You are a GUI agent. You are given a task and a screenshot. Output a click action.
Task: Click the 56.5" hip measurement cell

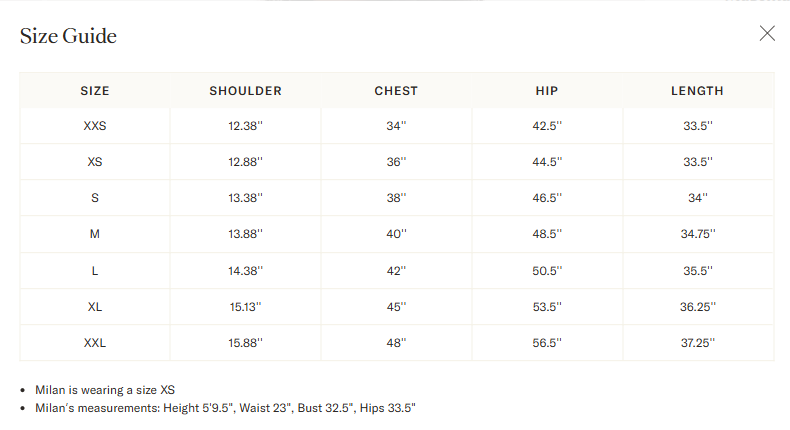[547, 343]
